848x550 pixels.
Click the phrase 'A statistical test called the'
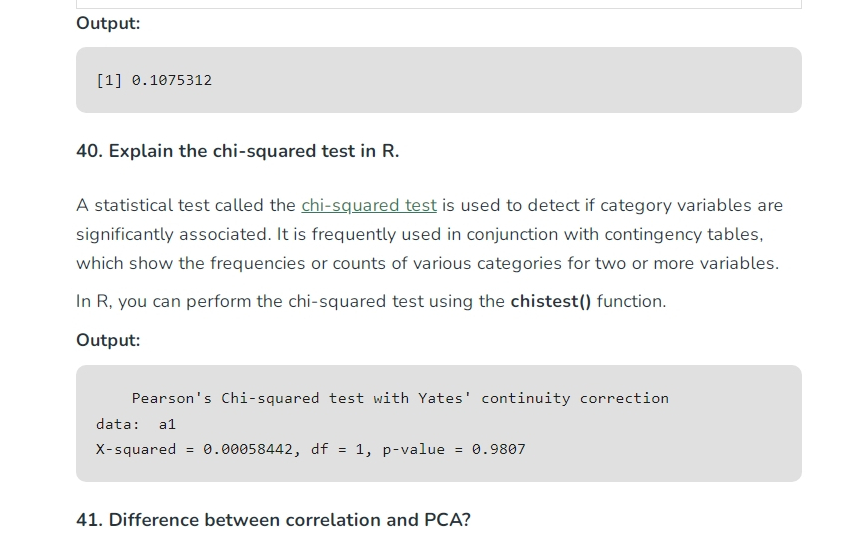(x=186, y=206)
